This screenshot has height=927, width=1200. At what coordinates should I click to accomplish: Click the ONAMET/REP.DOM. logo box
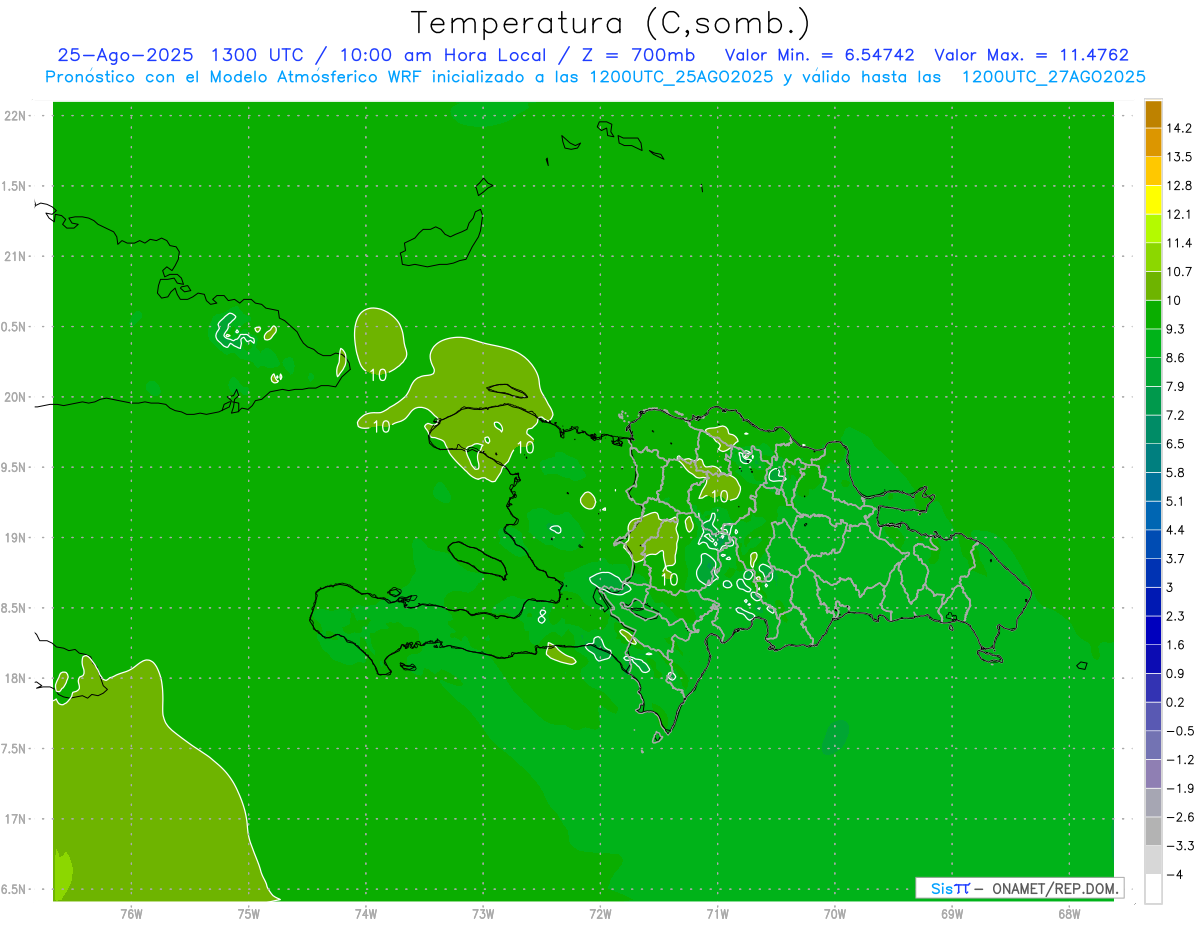(x=1020, y=888)
